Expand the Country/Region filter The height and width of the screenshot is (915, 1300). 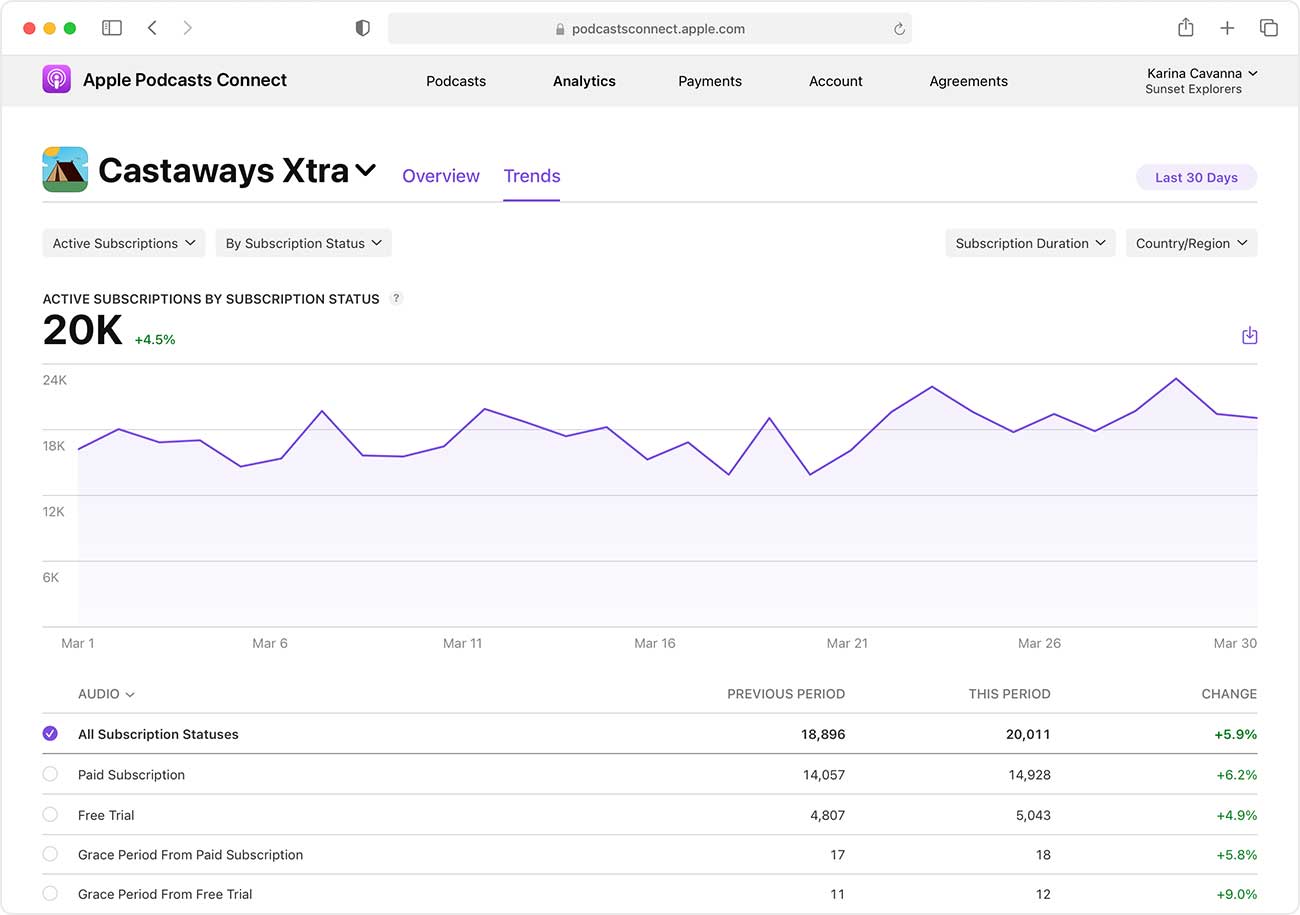[1191, 243]
